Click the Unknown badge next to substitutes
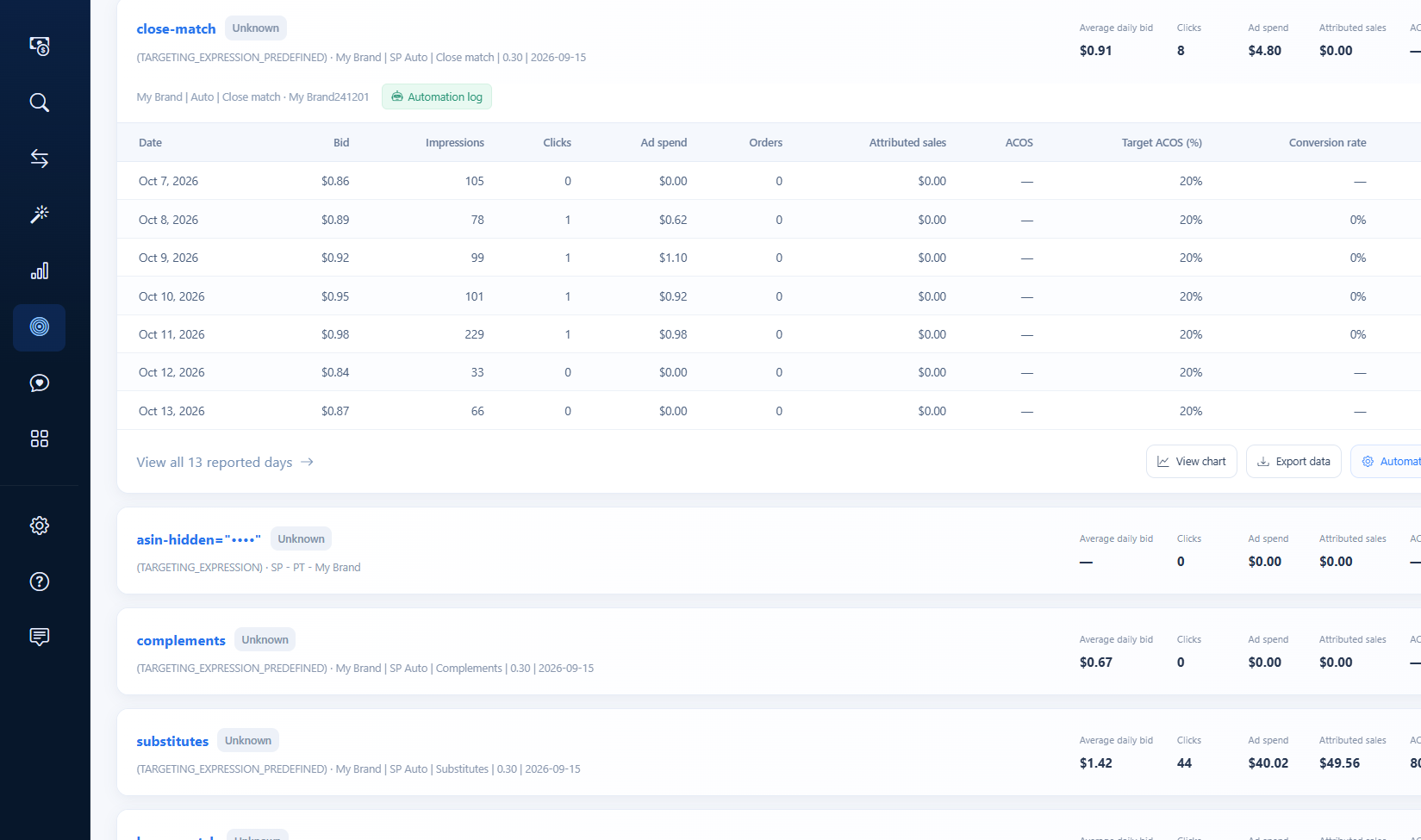The height and width of the screenshot is (840, 1421). pyautogui.click(x=248, y=740)
